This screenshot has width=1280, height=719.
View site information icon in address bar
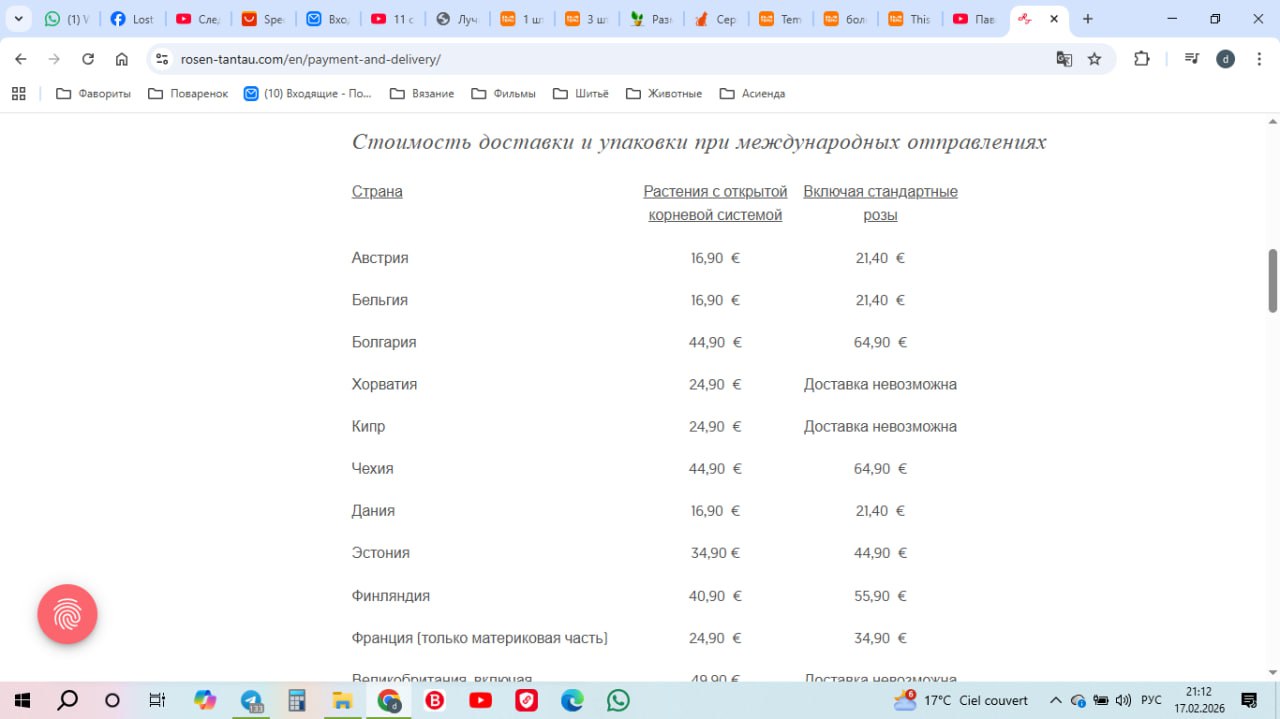click(x=162, y=59)
